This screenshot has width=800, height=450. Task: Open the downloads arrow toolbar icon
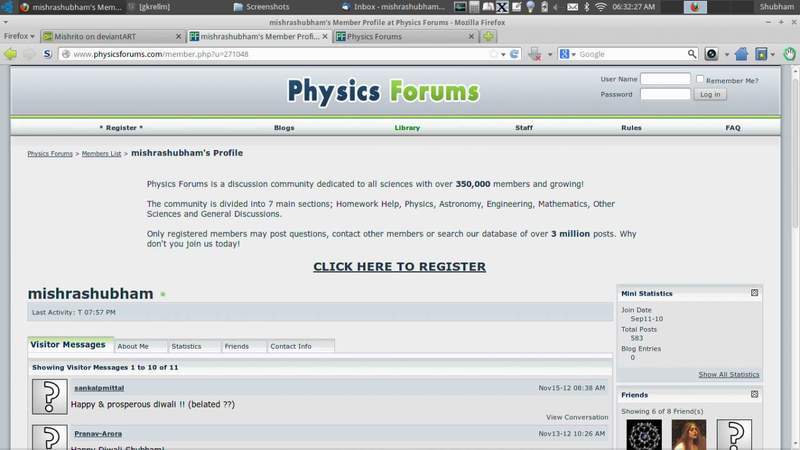[535, 54]
